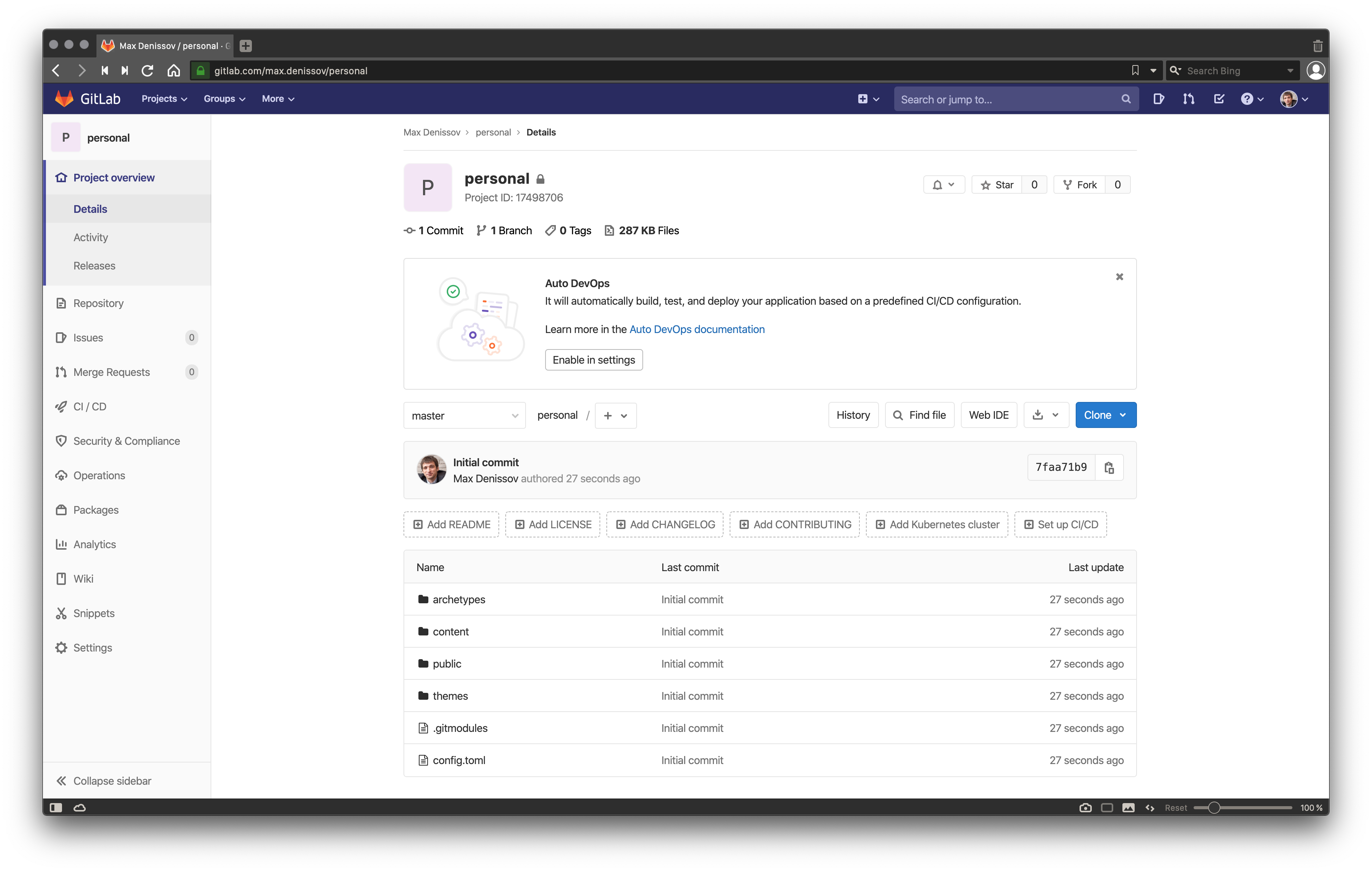The height and width of the screenshot is (872, 1372).
Task: Open the Clone dropdown
Action: [x=1105, y=415]
